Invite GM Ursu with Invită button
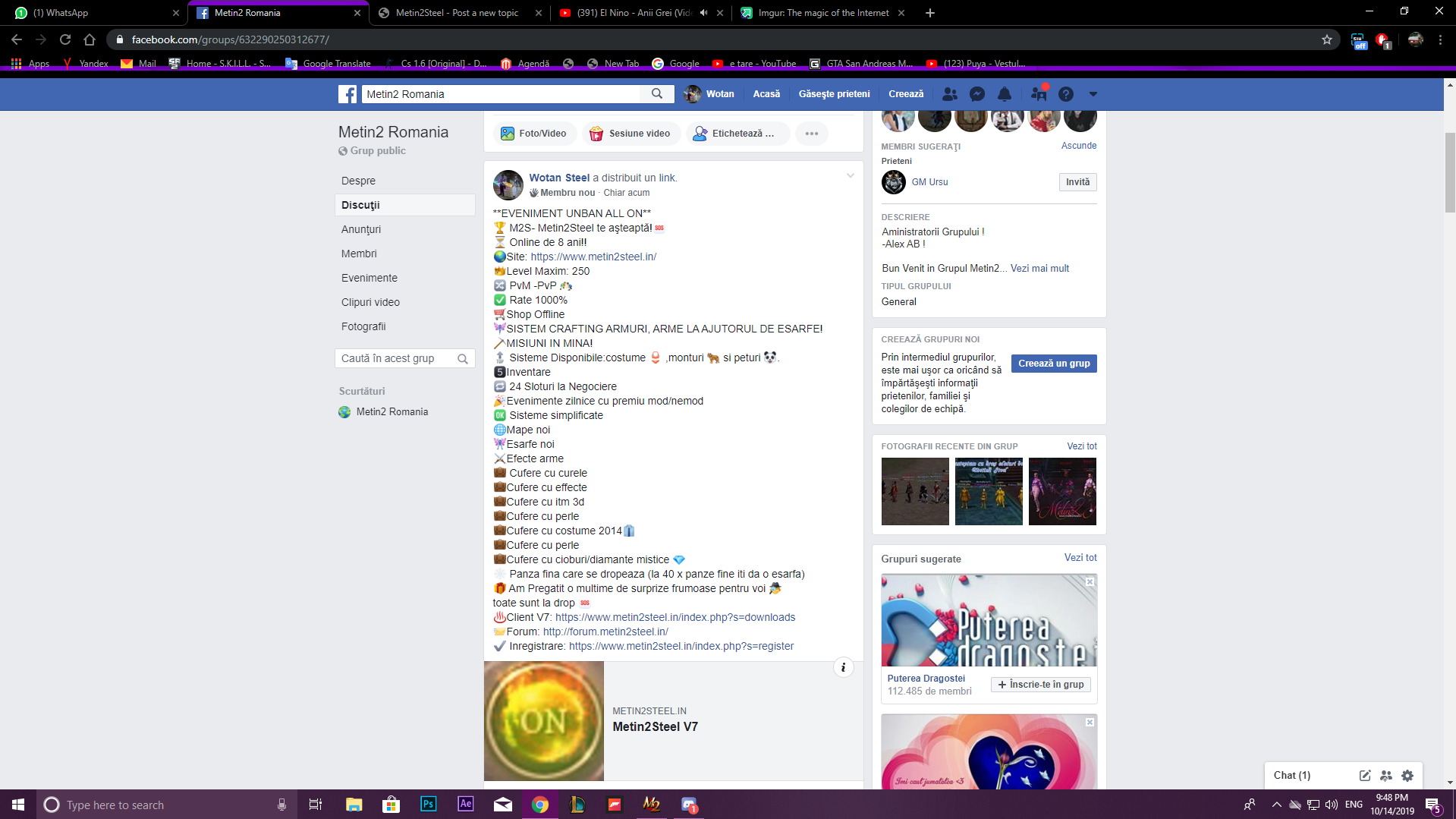 [1077, 182]
